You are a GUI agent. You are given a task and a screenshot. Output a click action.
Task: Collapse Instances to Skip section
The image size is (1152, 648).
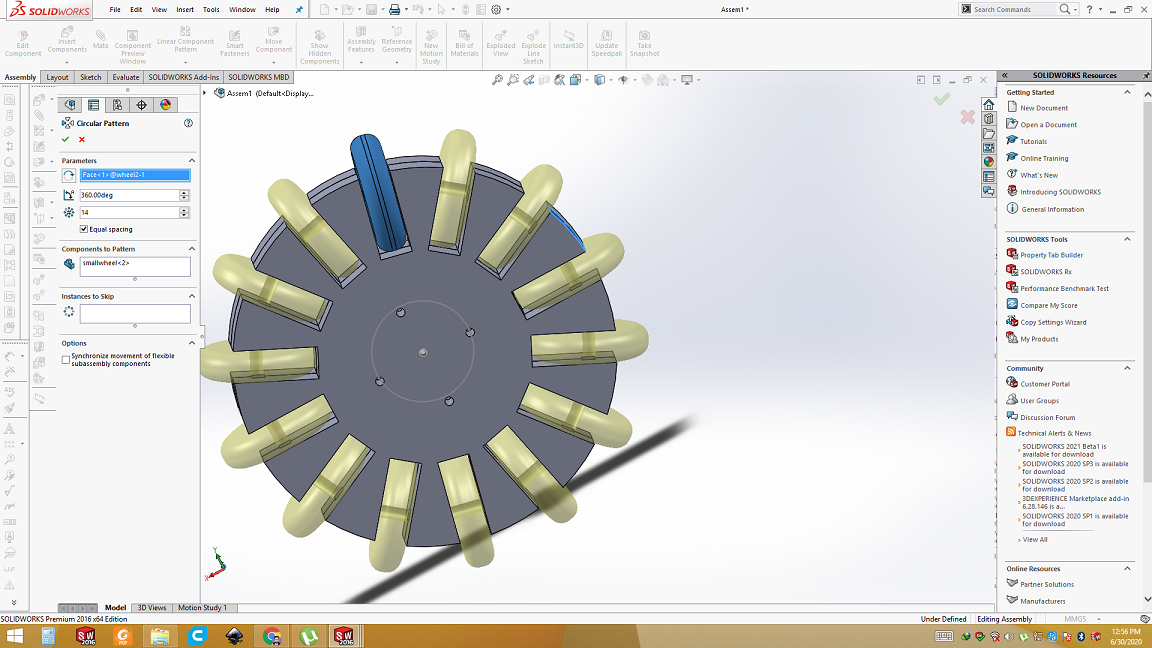(x=192, y=296)
